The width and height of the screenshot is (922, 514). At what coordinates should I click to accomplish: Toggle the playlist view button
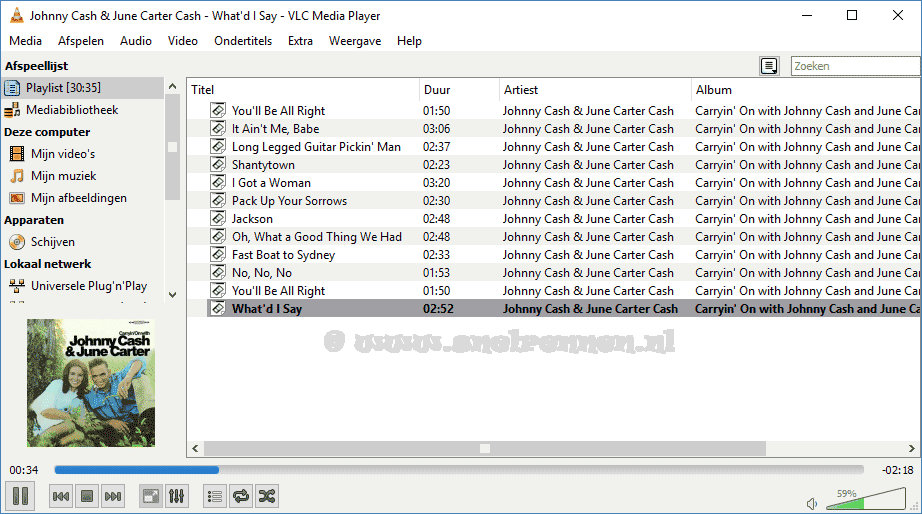coord(215,496)
